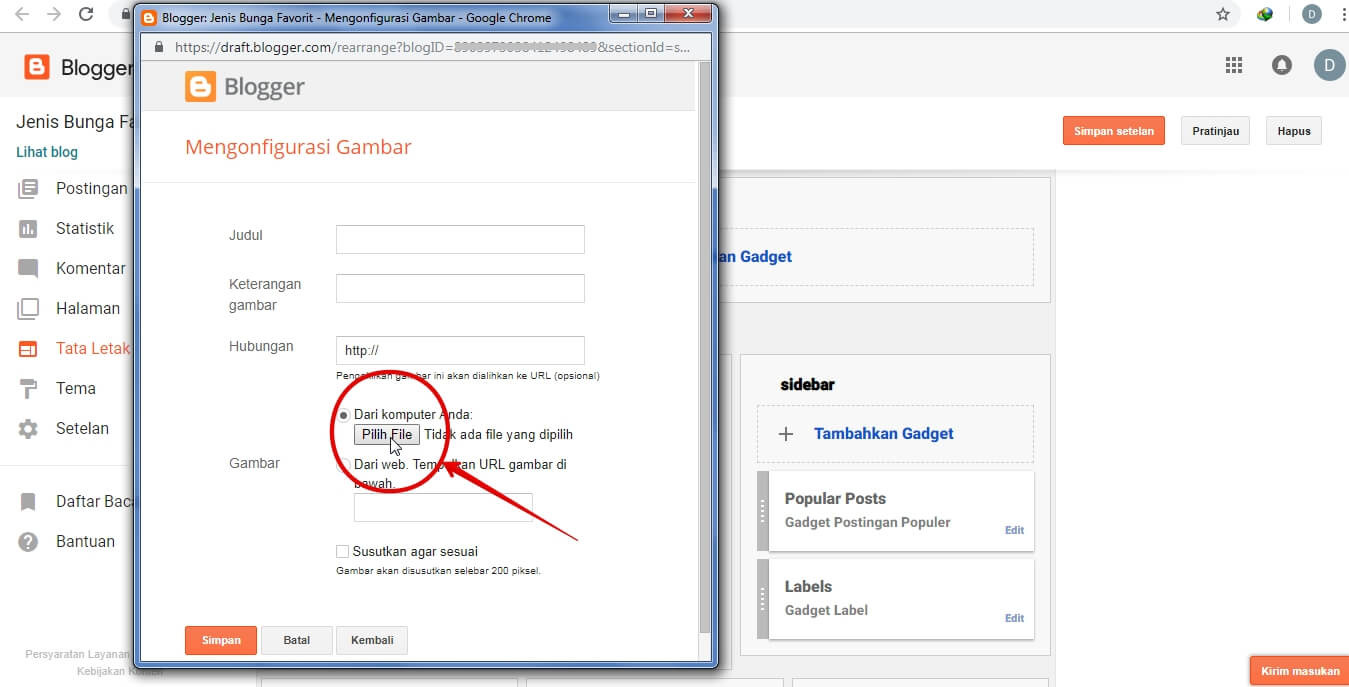Click the Simpan button in popup
Image resolution: width=1349 pixels, height=687 pixels.
pos(221,640)
